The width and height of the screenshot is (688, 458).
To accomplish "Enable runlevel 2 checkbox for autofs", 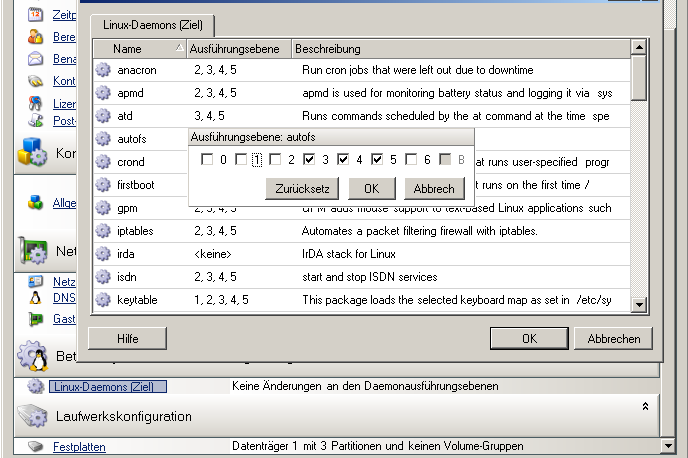I will 275,159.
